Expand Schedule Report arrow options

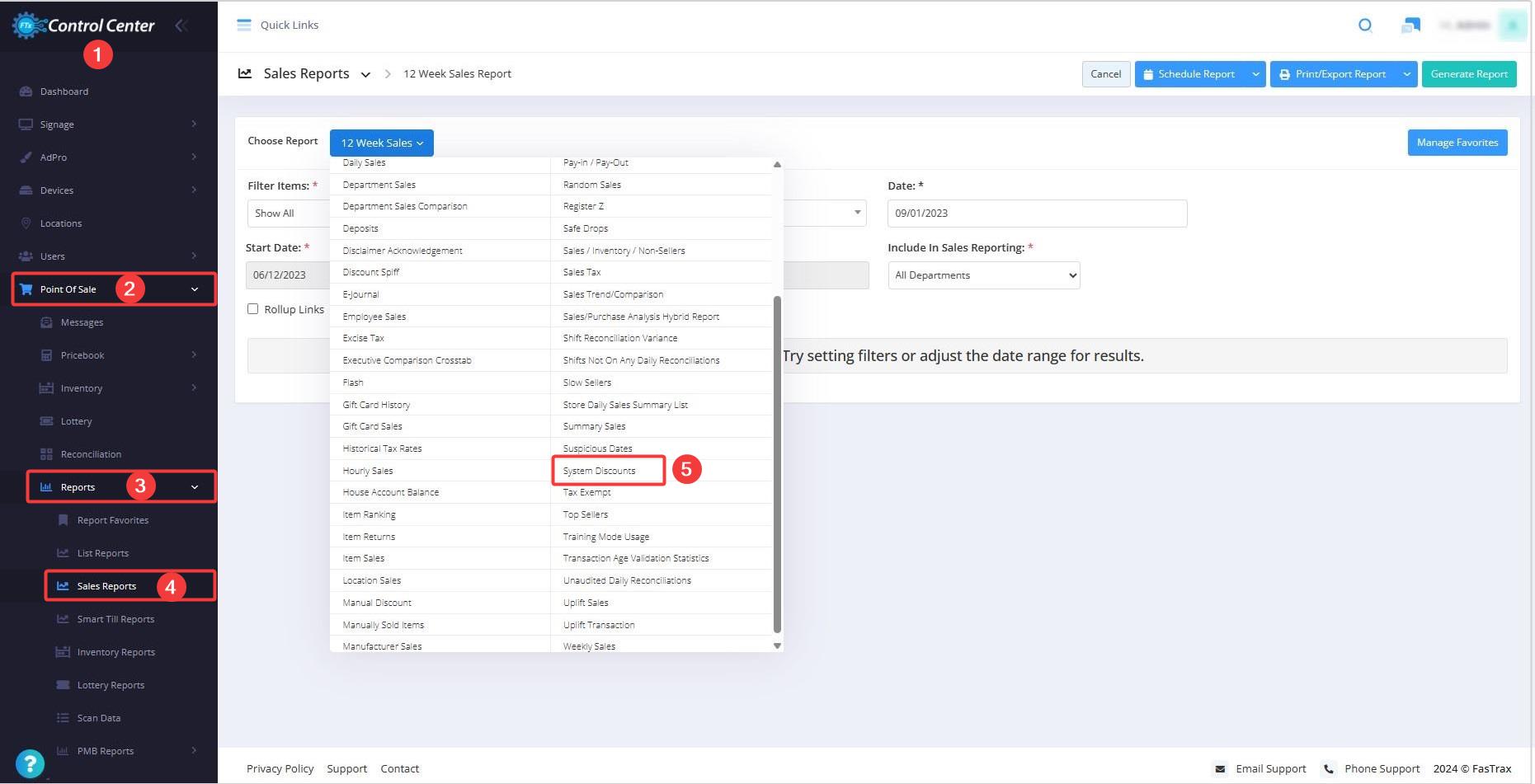(x=1255, y=74)
